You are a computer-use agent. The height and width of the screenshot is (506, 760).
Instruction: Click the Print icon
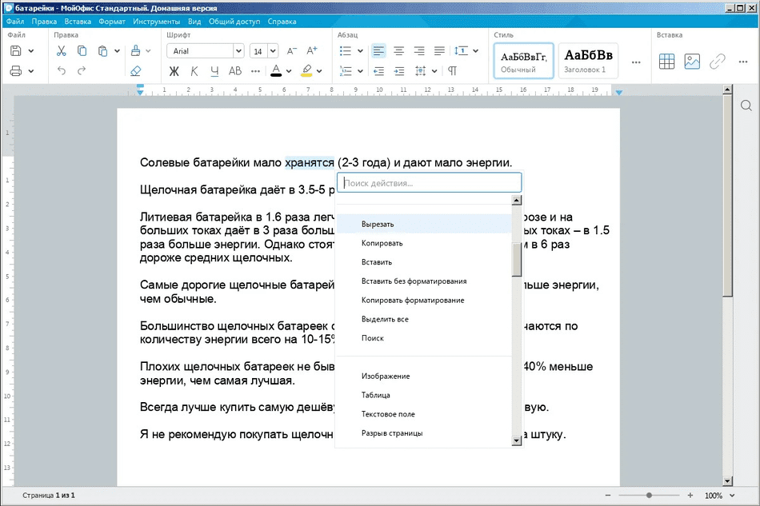16,71
